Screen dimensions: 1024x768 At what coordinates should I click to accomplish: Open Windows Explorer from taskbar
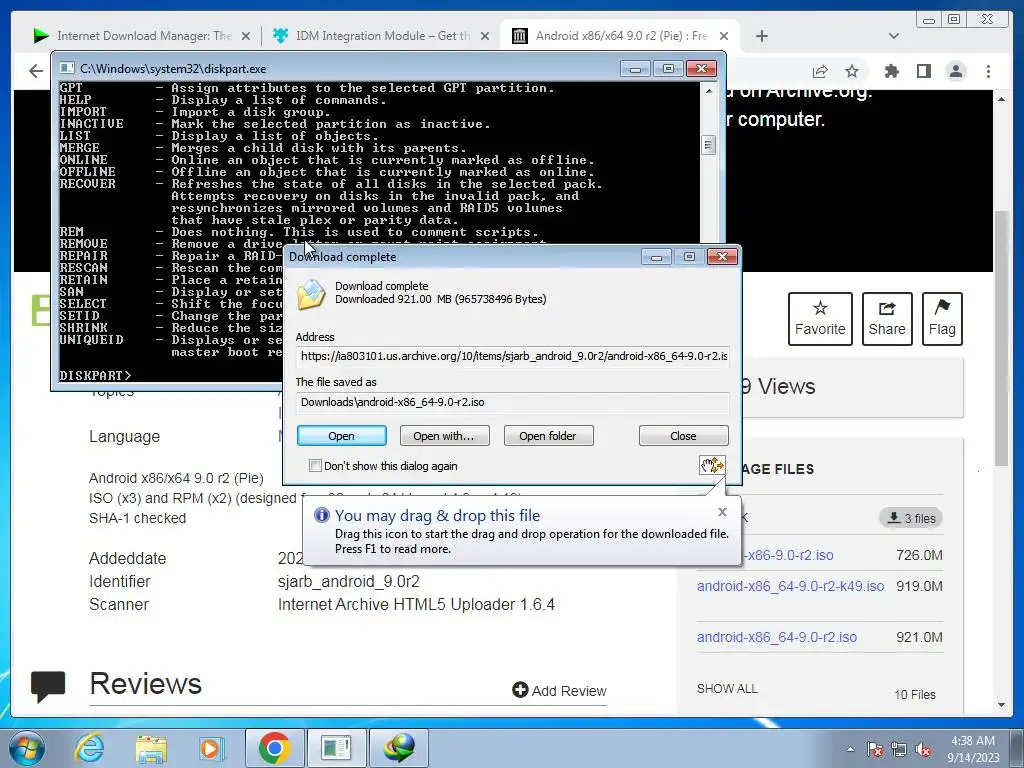(151, 748)
